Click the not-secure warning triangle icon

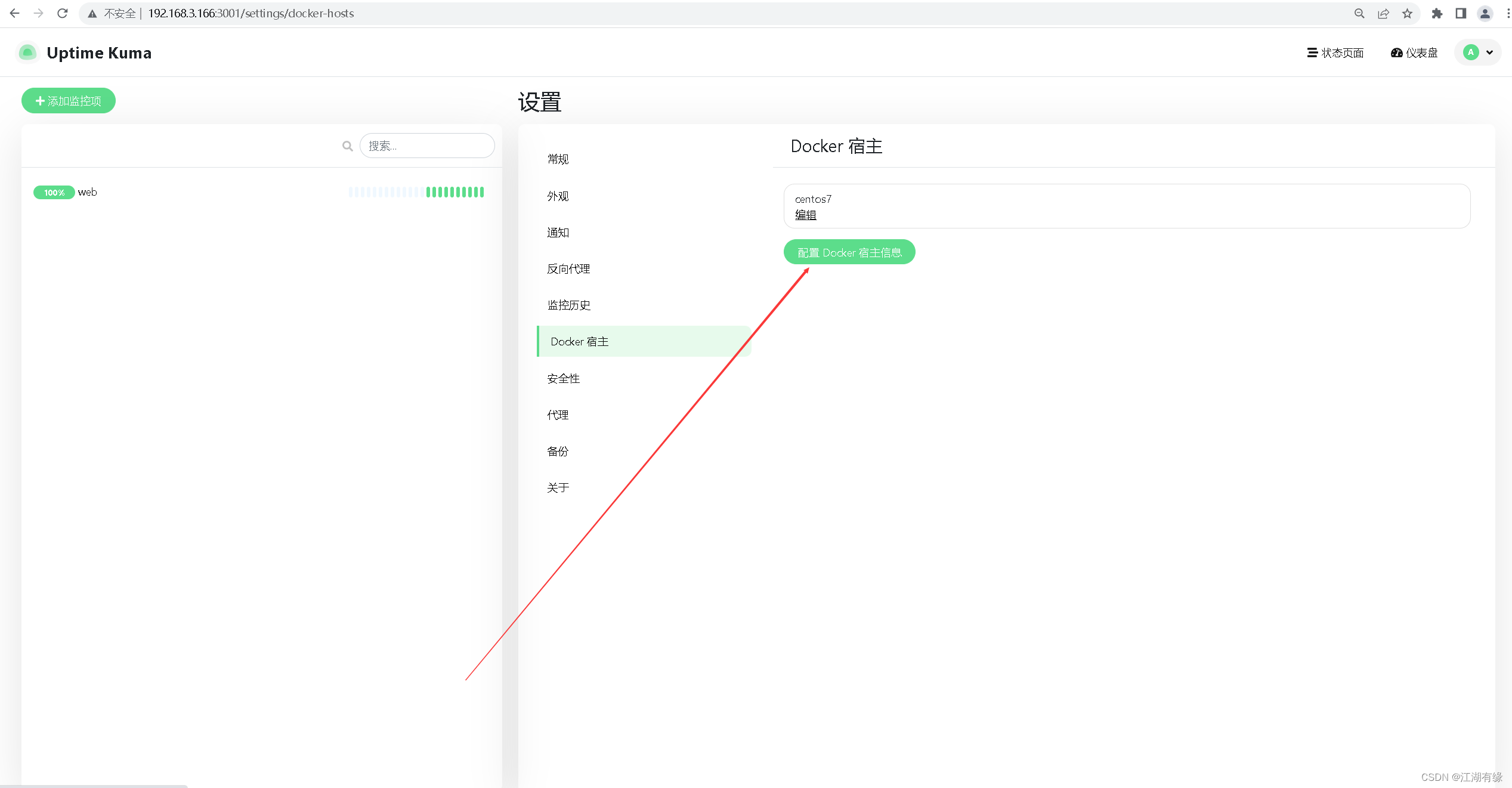click(x=92, y=13)
